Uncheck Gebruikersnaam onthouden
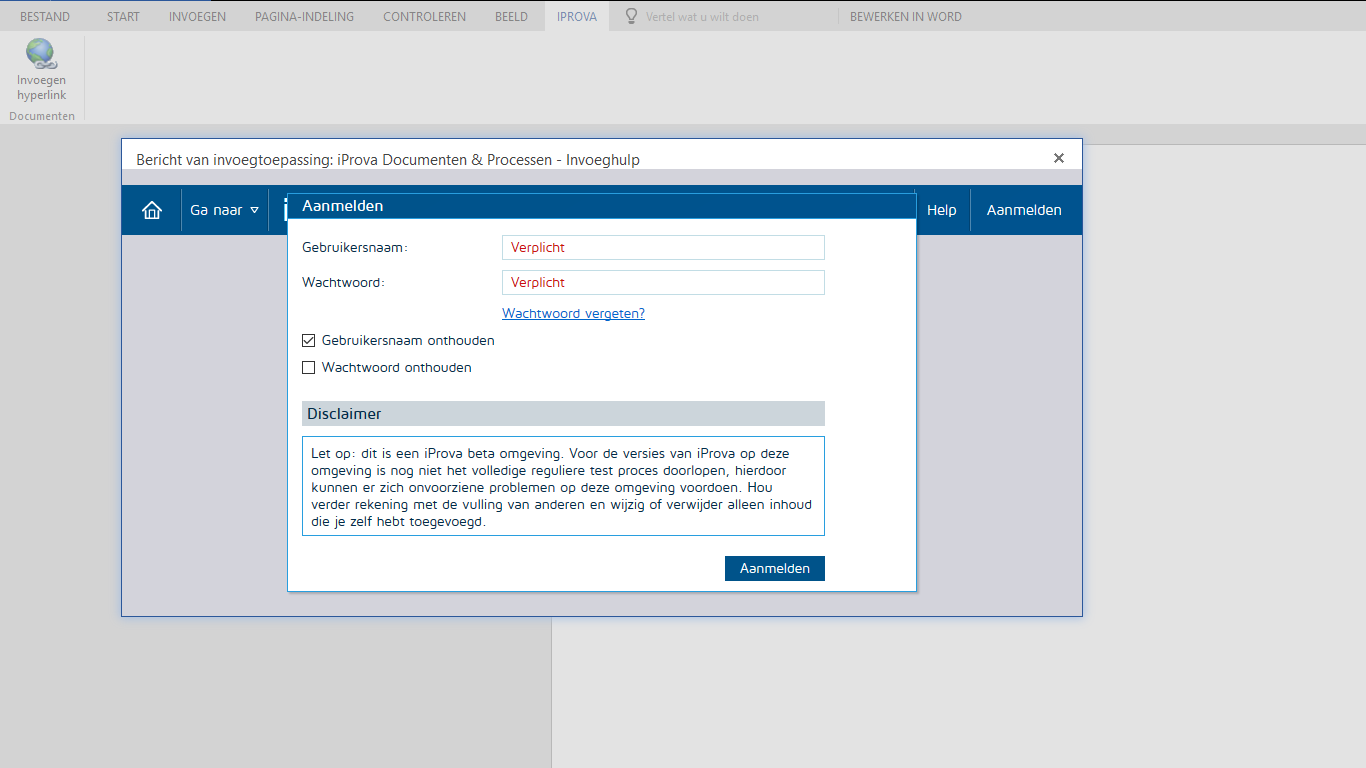Viewport: 1366px width, 768px height. click(309, 341)
